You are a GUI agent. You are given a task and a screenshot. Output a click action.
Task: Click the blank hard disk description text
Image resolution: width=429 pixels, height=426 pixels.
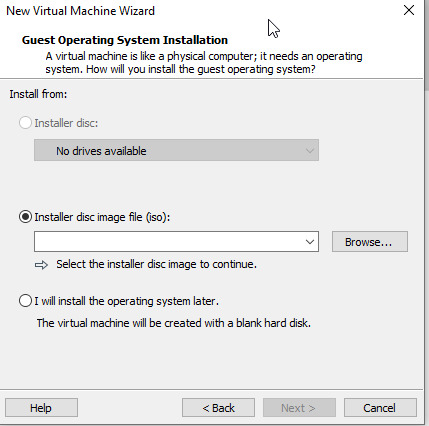(x=174, y=323)
